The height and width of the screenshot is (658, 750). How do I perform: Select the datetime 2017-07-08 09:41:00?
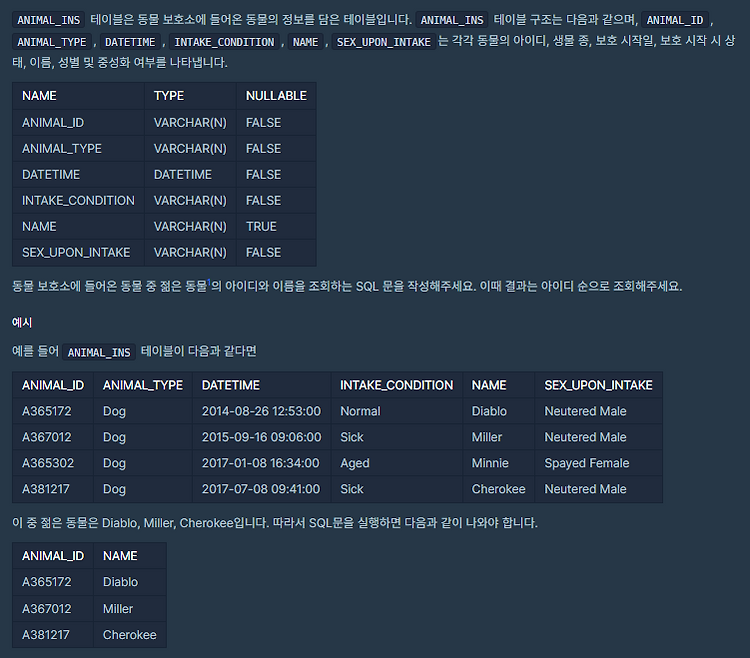tap(261, 489)
